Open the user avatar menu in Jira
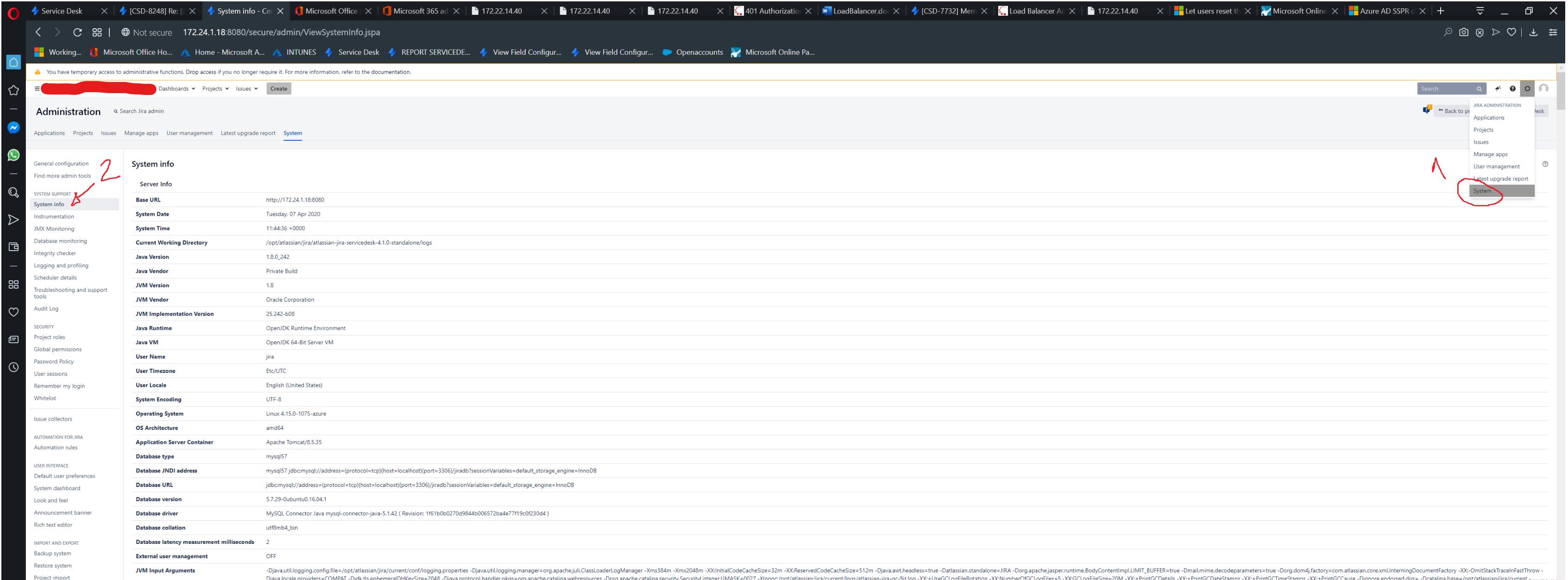 1543,88
